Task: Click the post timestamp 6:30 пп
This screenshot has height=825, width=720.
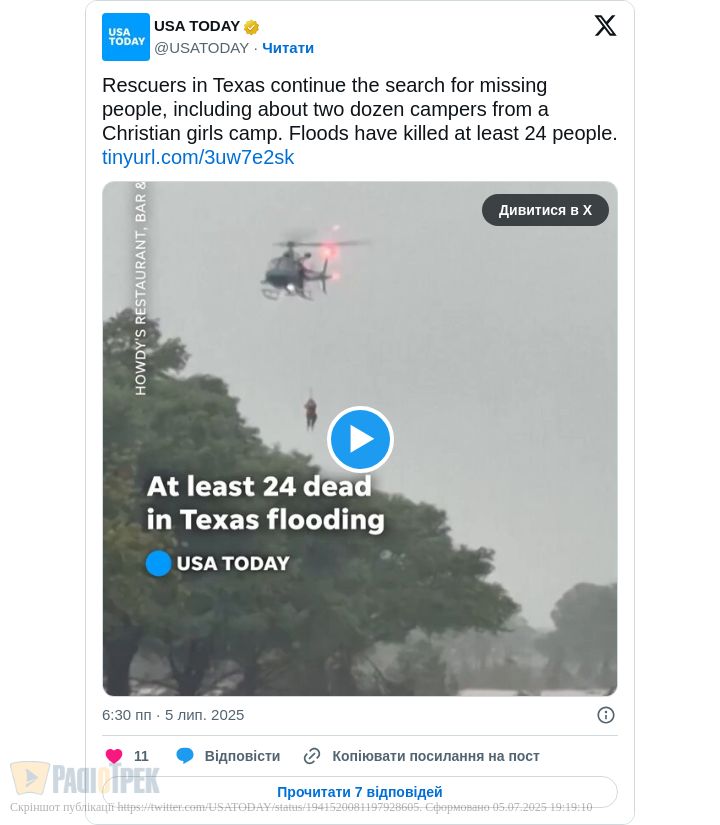Action: [x=126, y=715]
